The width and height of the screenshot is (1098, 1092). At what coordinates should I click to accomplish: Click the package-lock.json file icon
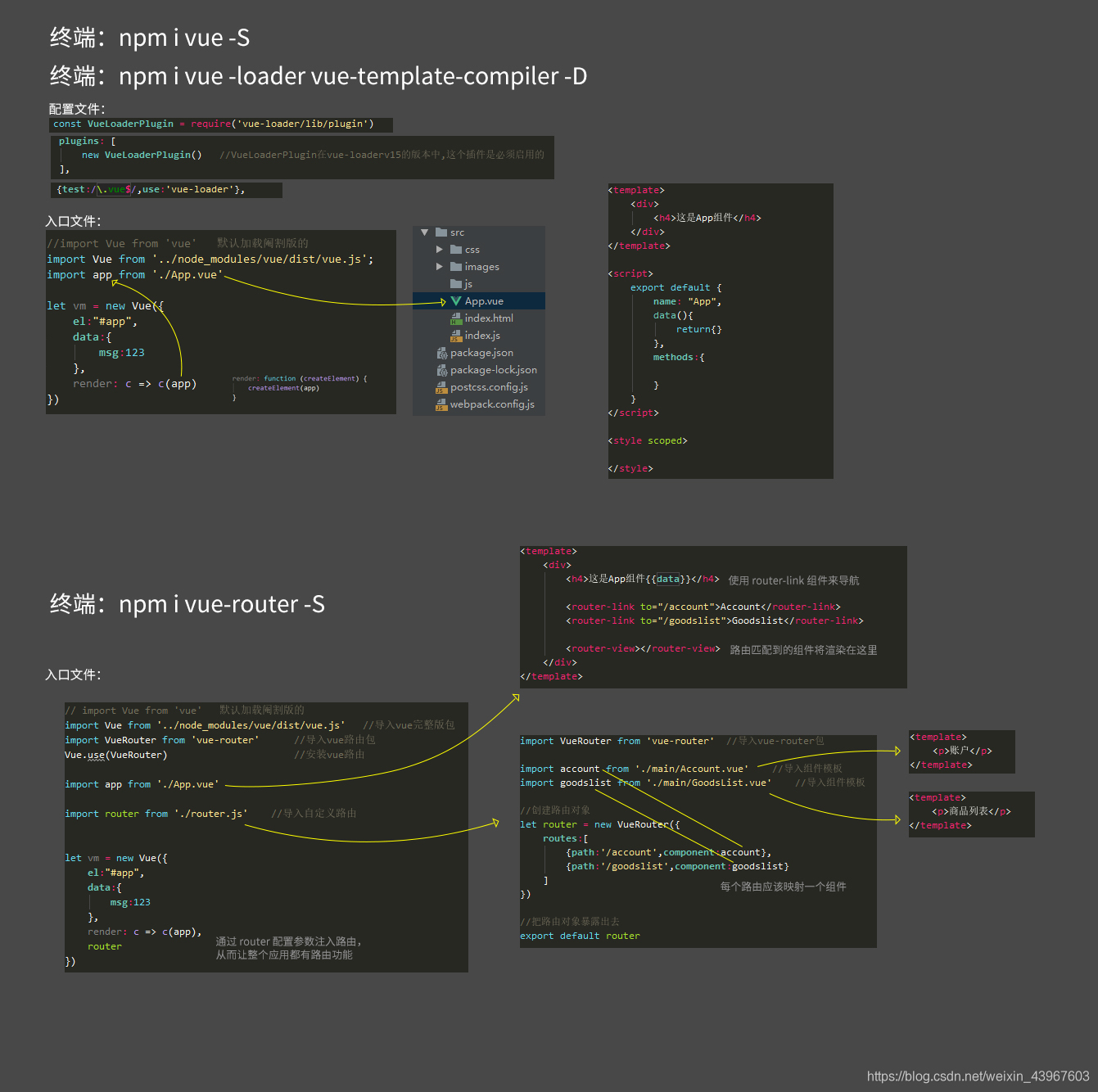[x=441, y=370]
